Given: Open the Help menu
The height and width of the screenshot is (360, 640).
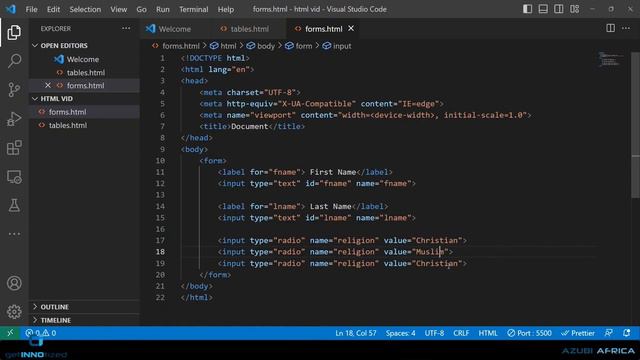Looking at the screenshot, I should (x=226, y=9).
